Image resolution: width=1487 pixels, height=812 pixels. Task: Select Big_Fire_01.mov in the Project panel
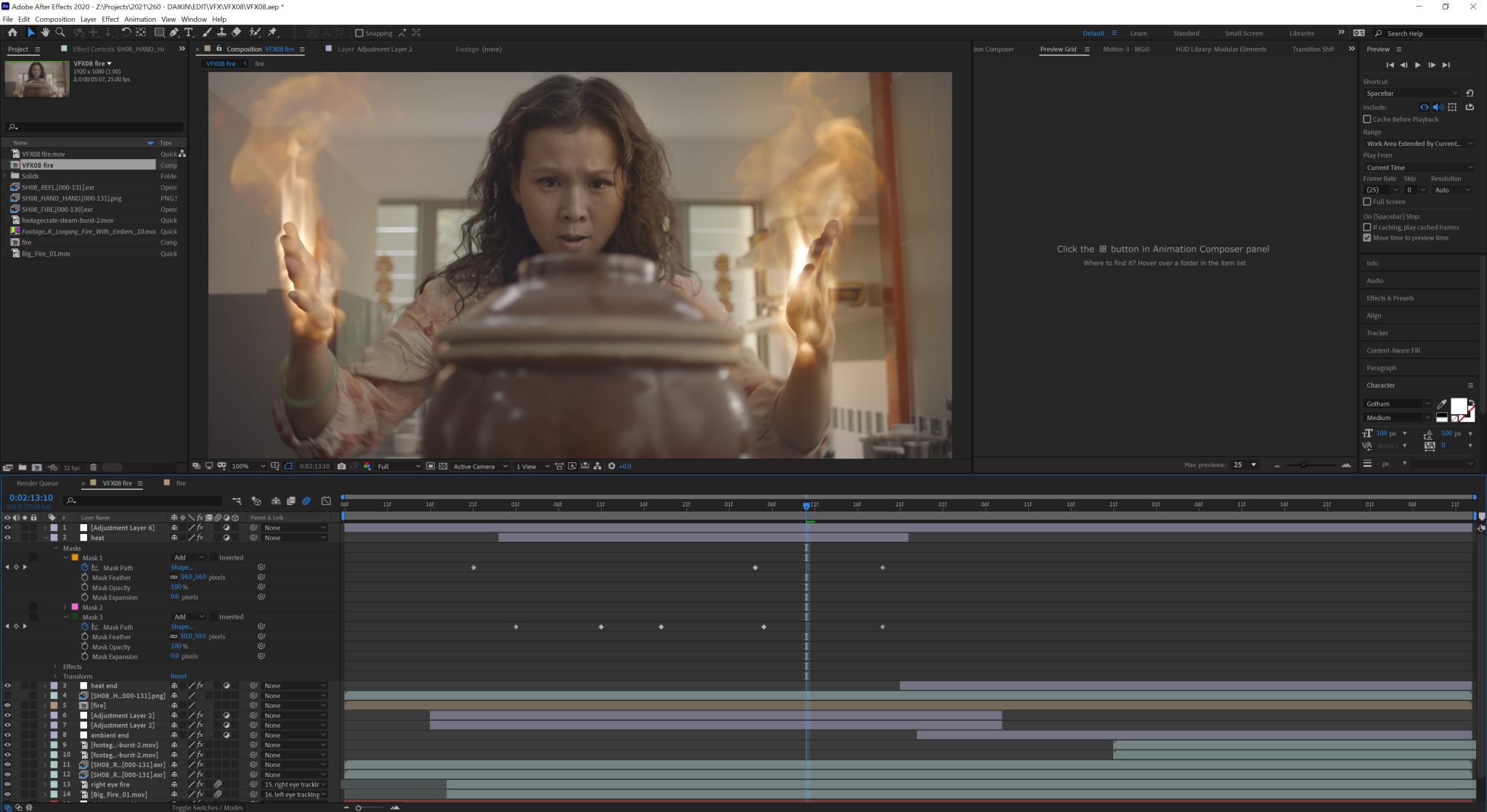[46, 254]
